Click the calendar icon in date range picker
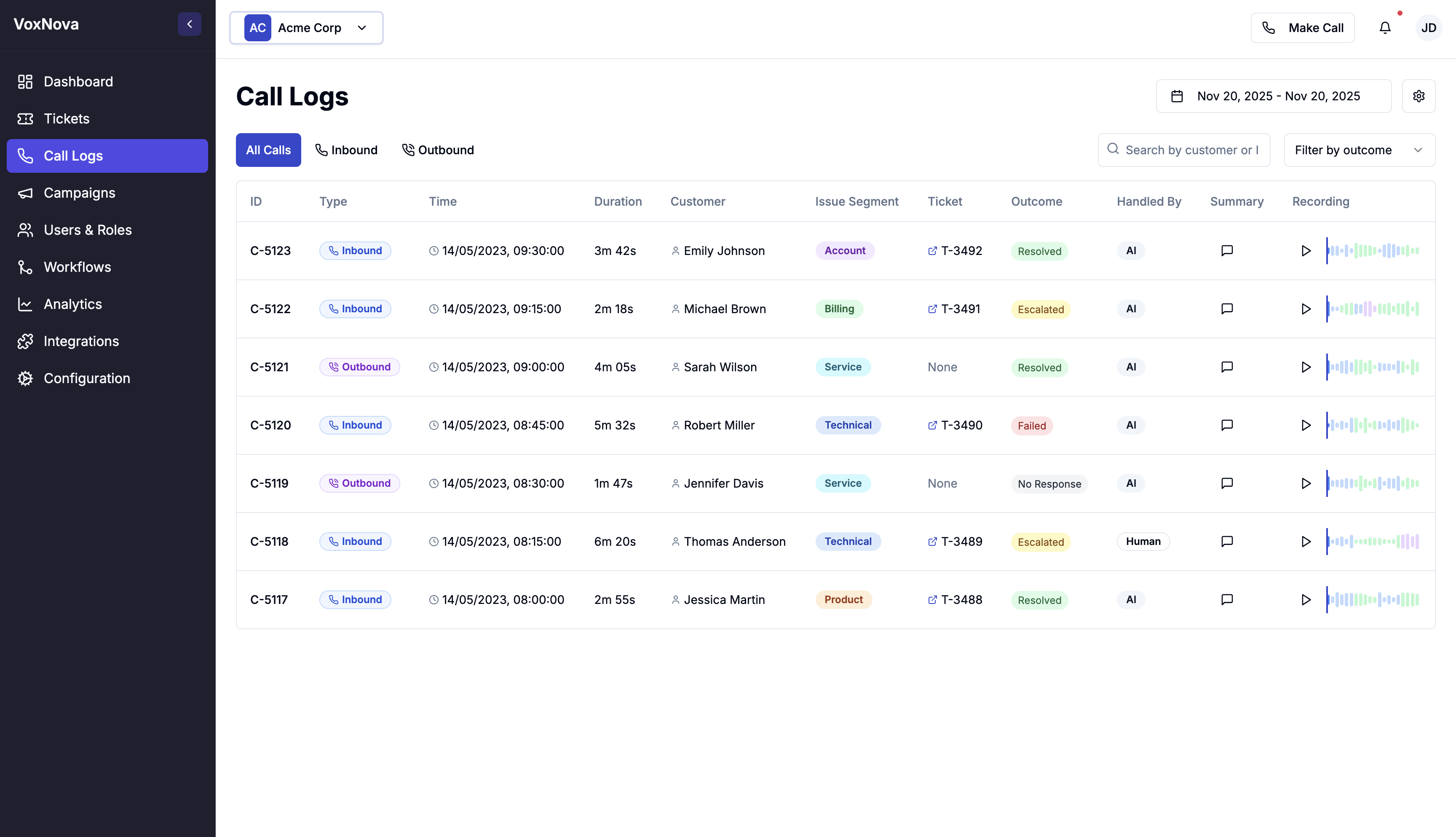This screenshot has width=1456, height=837. click(1178, 96)
